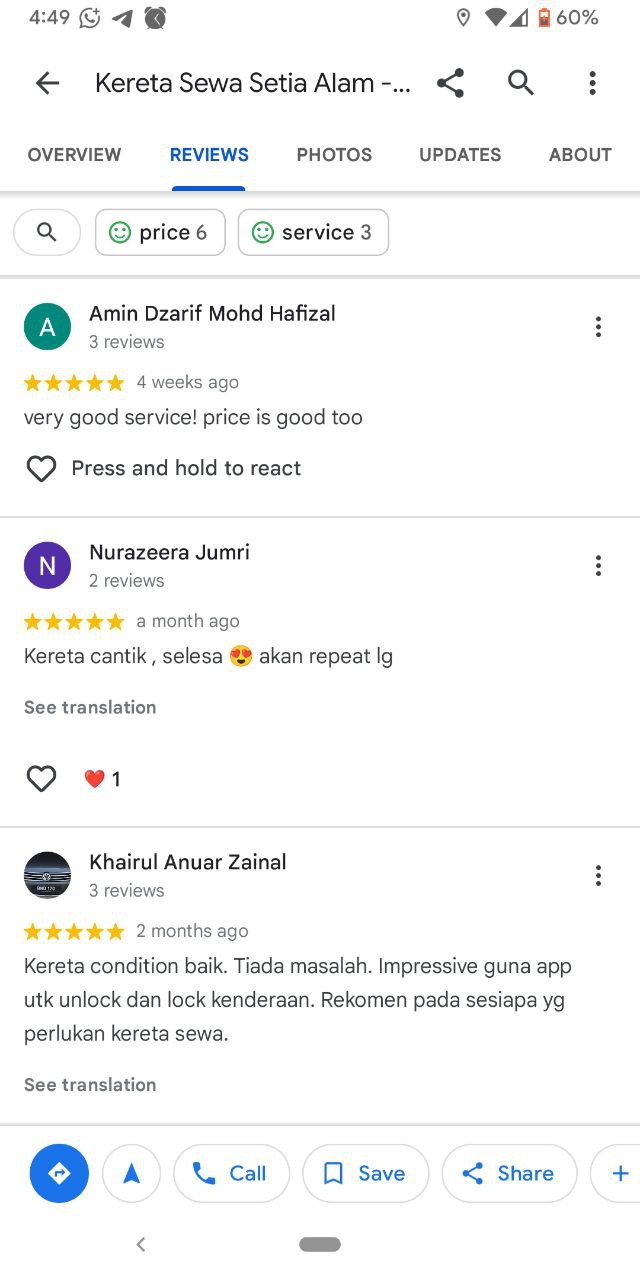This screenshot has width=640, height=1280.
Task: Open Khairul Anuar Zainal's profile picture
Action: click(47, 875)
